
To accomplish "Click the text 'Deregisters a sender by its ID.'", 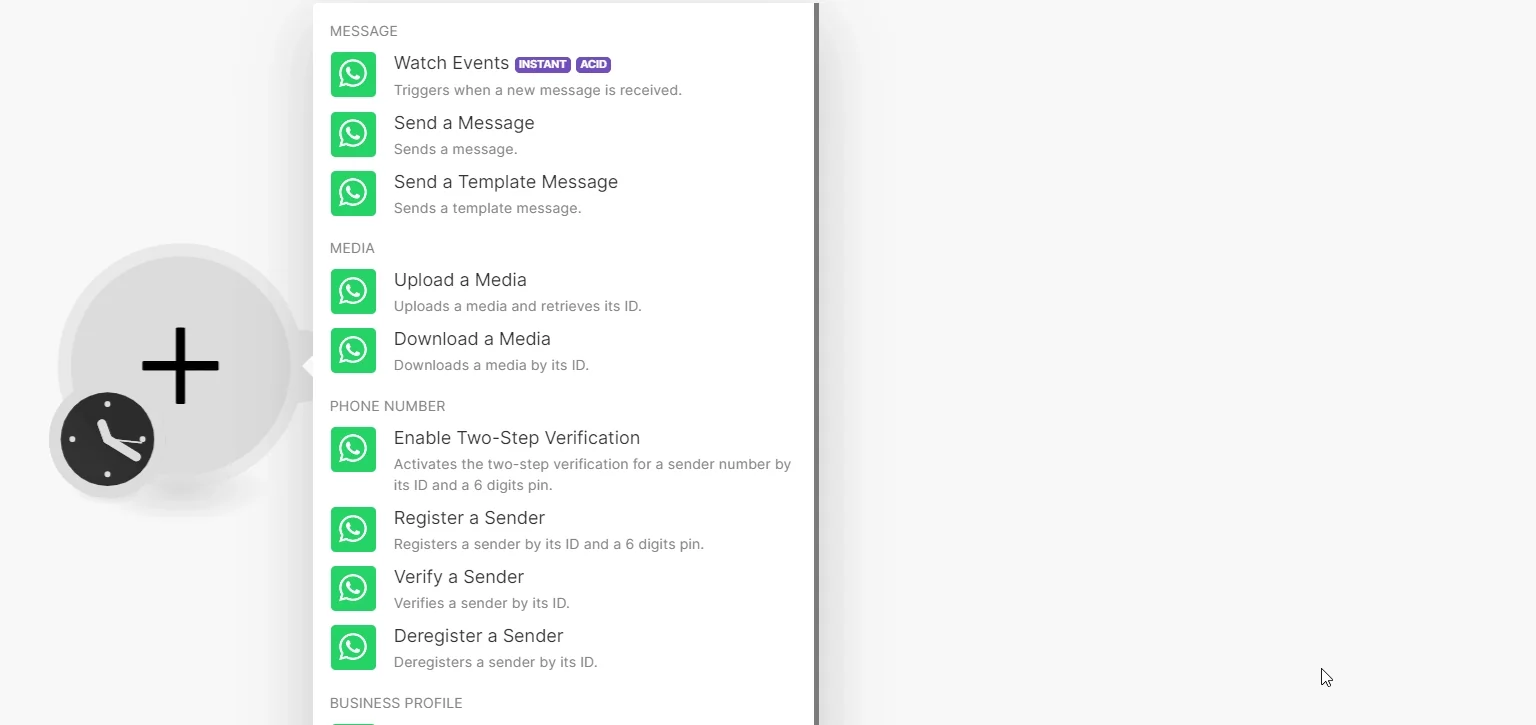I will click(x=495, y=662).
